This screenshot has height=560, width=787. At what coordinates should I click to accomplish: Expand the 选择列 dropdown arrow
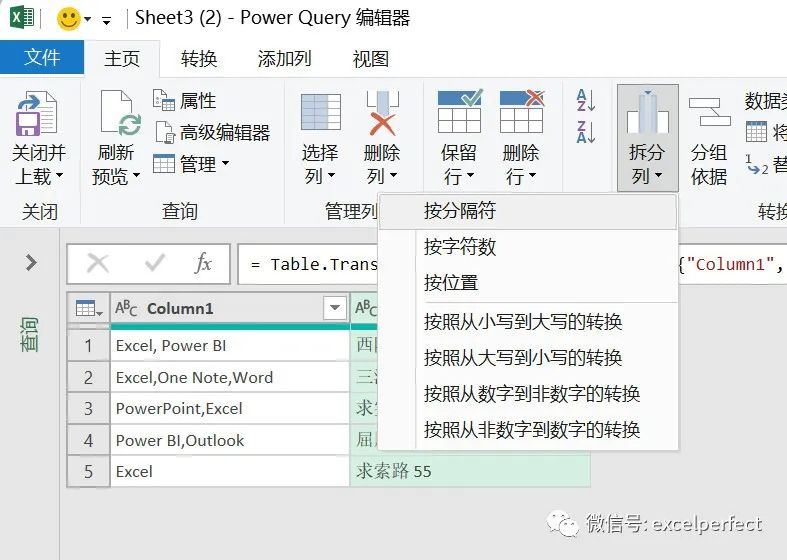[331, 176]
